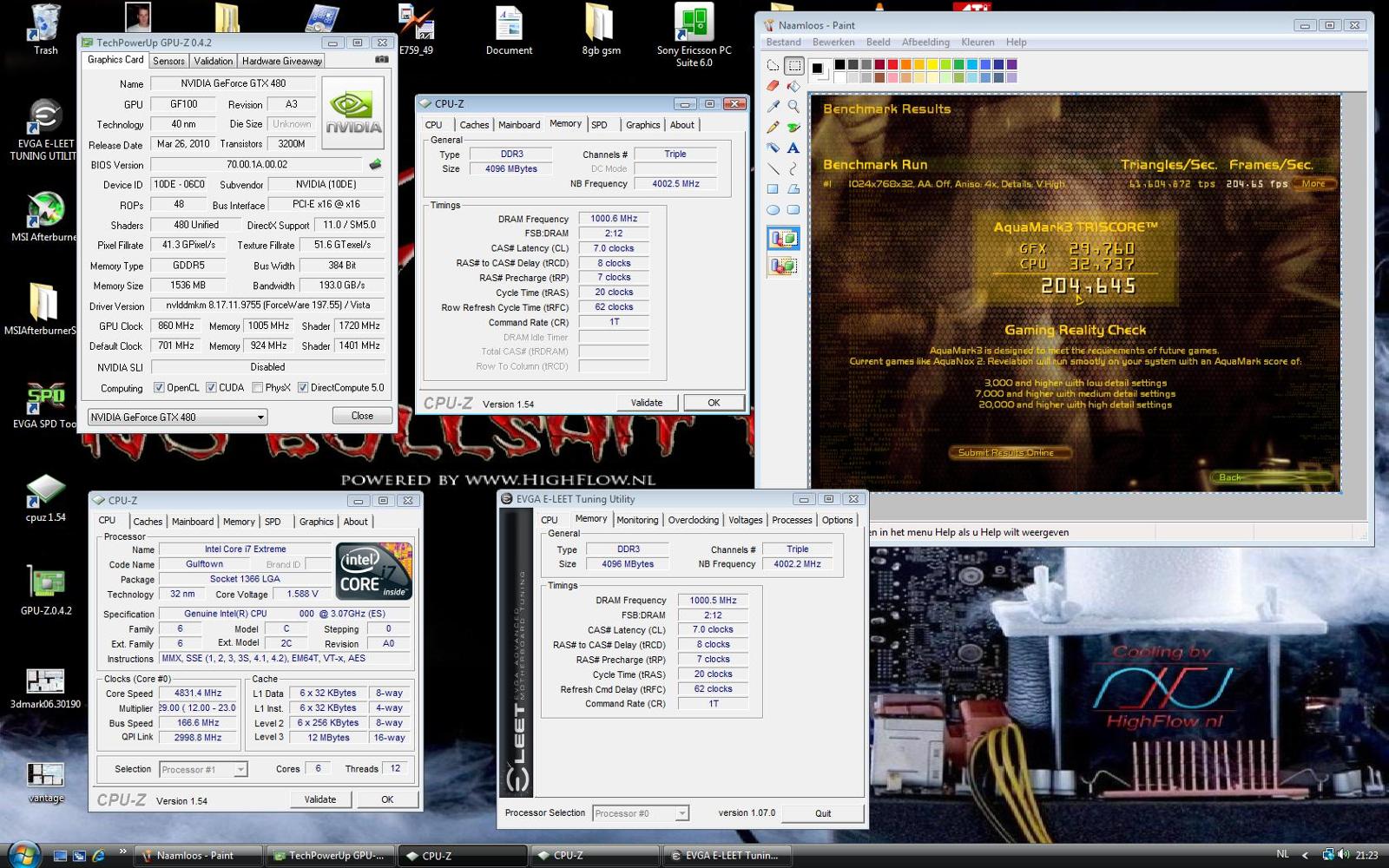Click the GPU Name field NVIDIA GeForce GTX 480
Viewport: 1389px width, 868px height.
click(233, 83)
